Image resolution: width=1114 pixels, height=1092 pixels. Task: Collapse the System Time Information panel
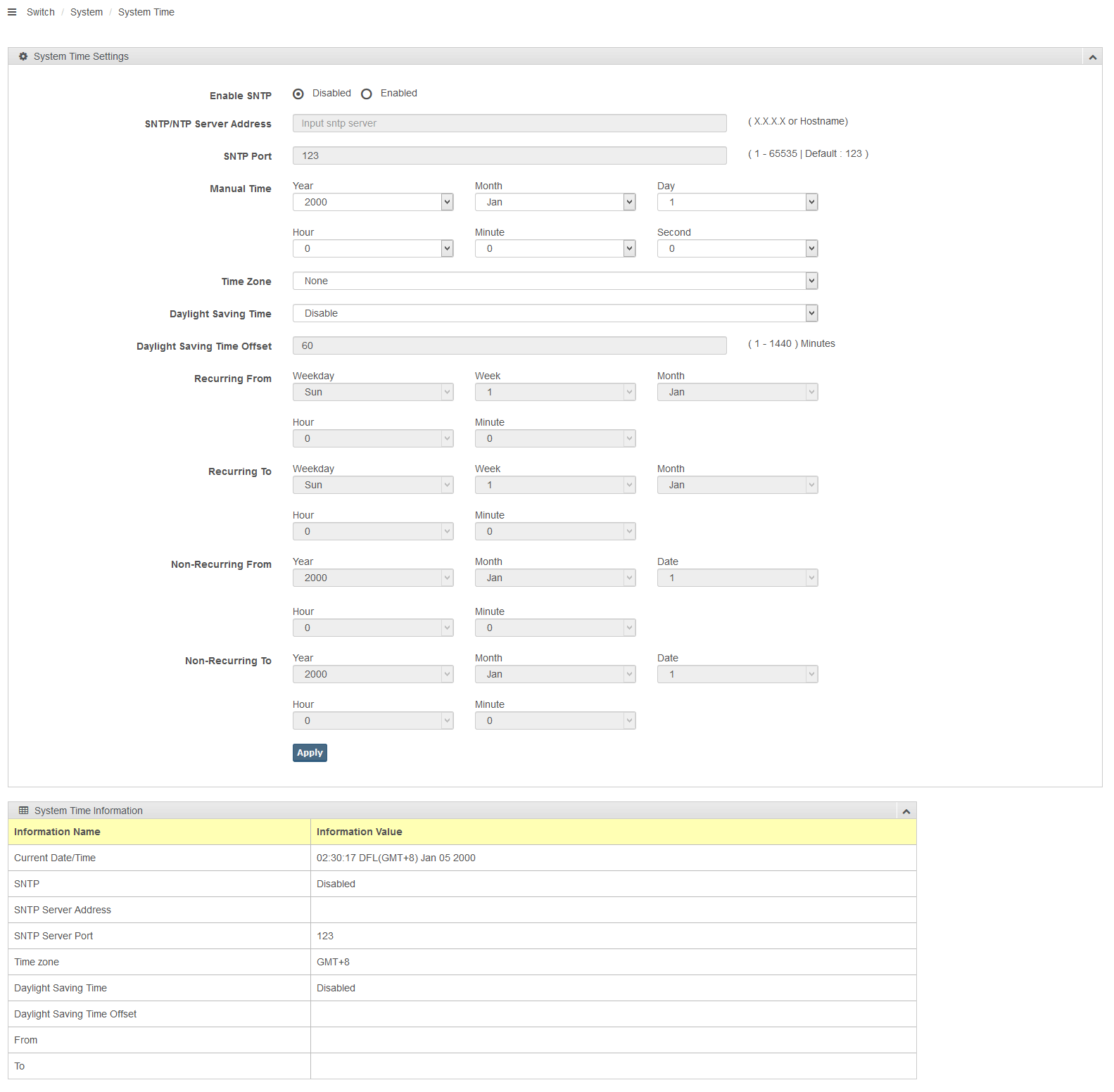click(906, 811)
